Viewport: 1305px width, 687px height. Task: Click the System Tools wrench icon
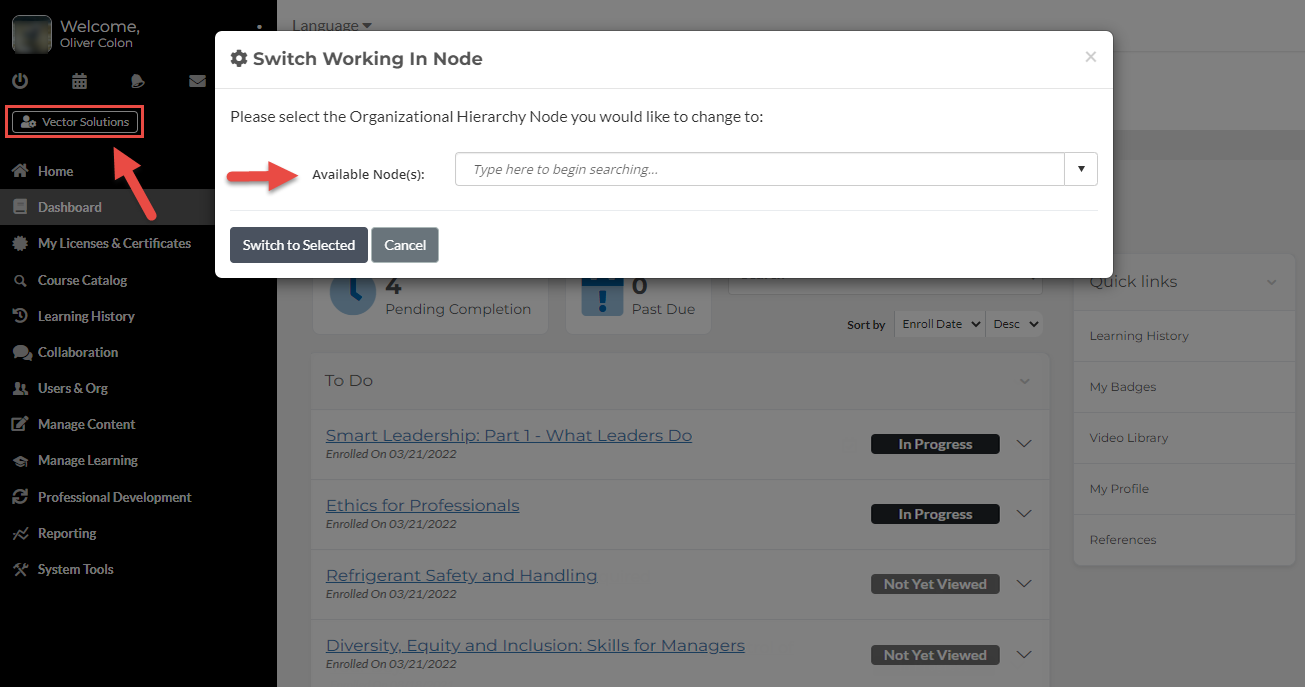[18, 569]
